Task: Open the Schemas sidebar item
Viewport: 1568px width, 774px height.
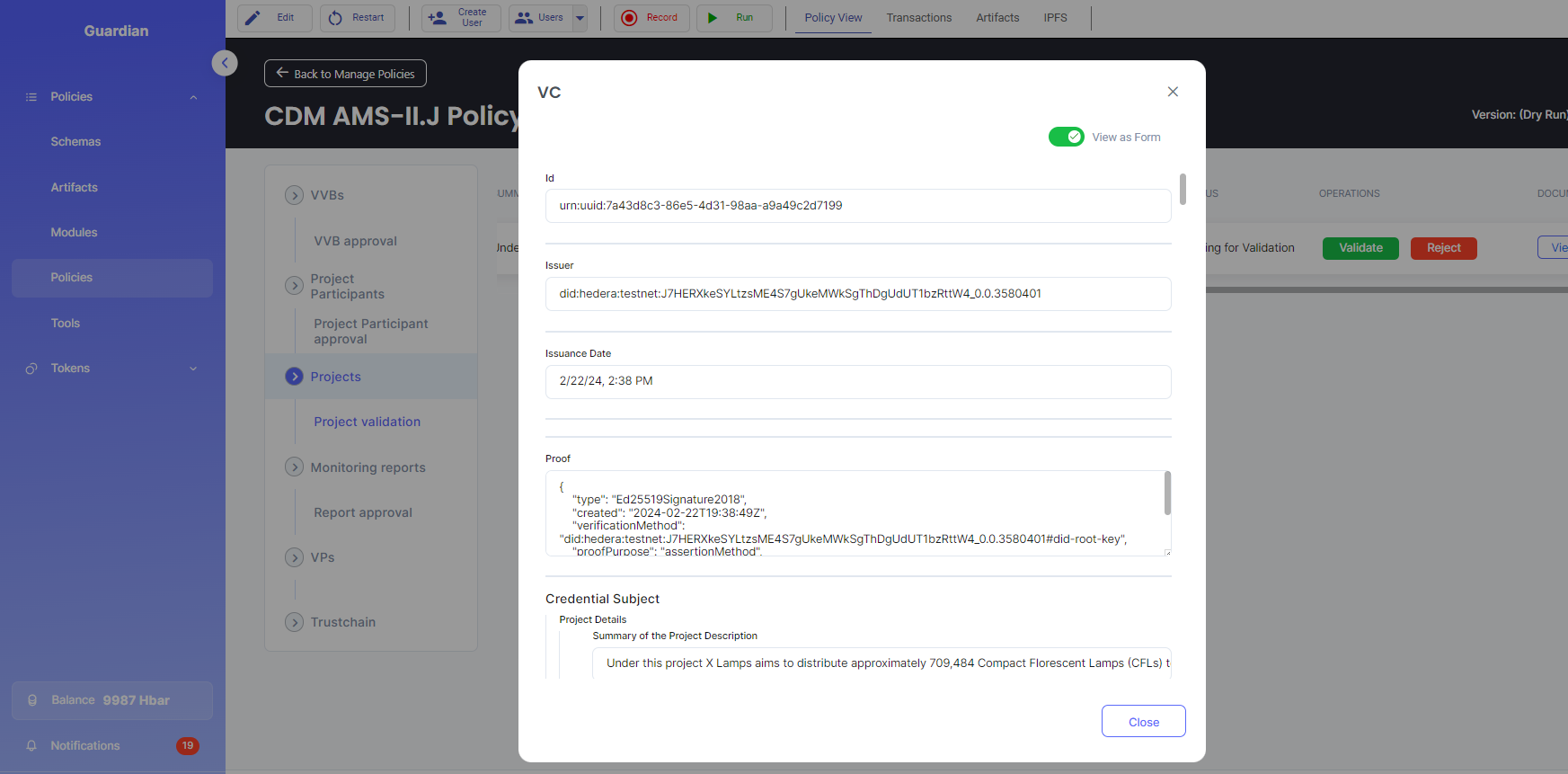Action: [x=75, y=142]
